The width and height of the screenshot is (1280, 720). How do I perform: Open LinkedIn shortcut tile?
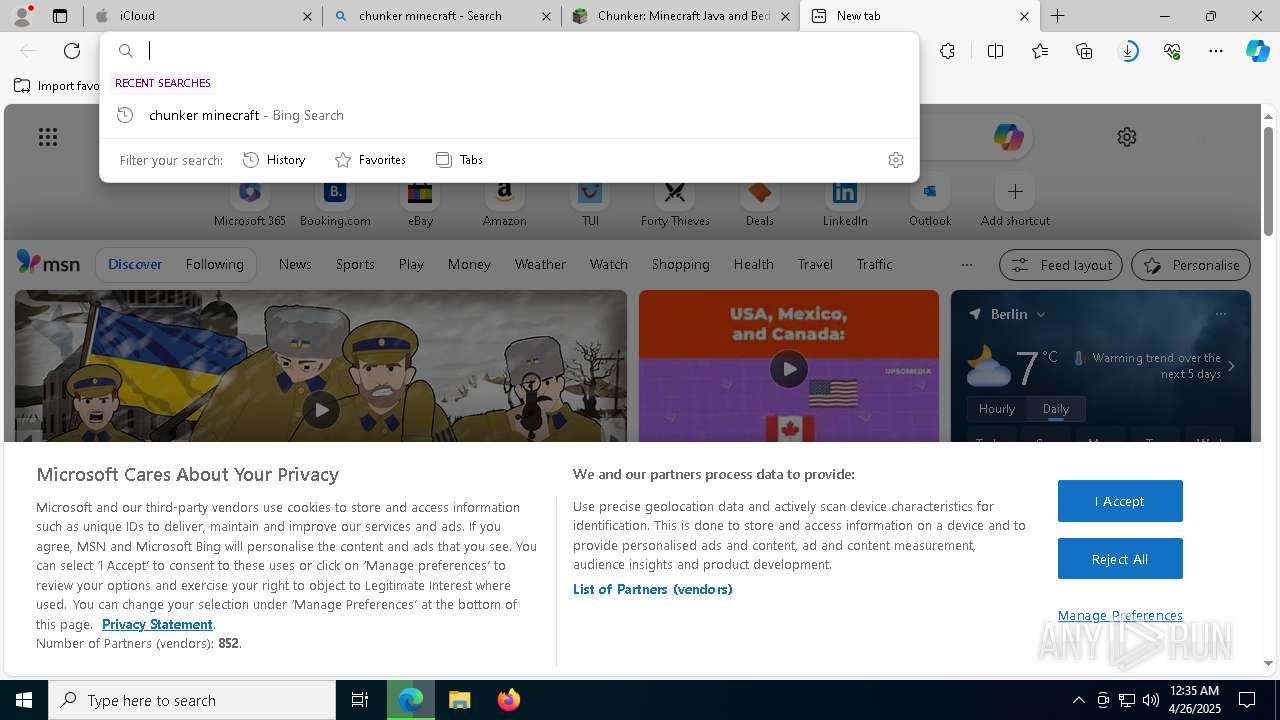click(x=845, y=203)
